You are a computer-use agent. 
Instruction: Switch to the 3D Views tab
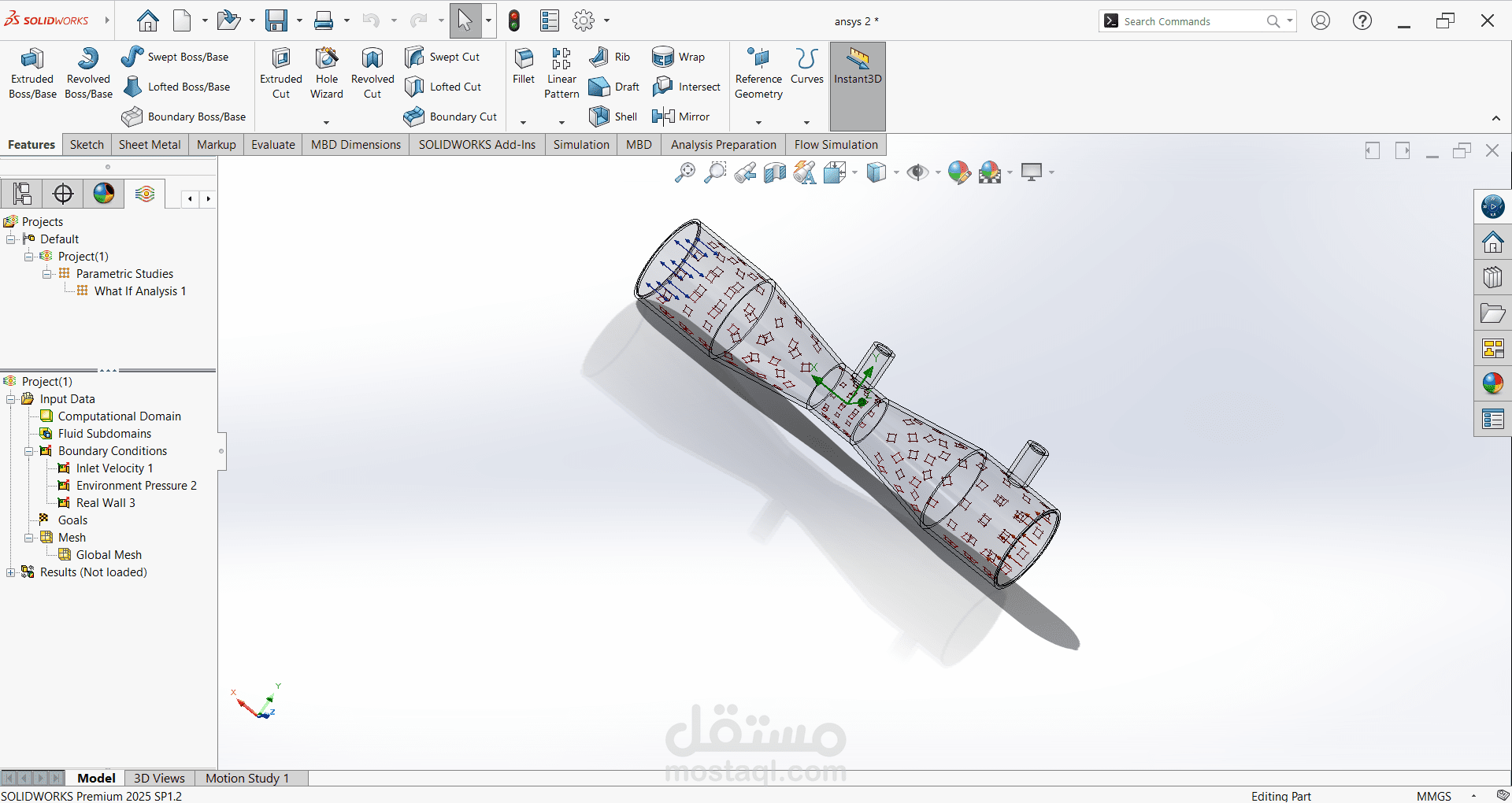[159, 778]
